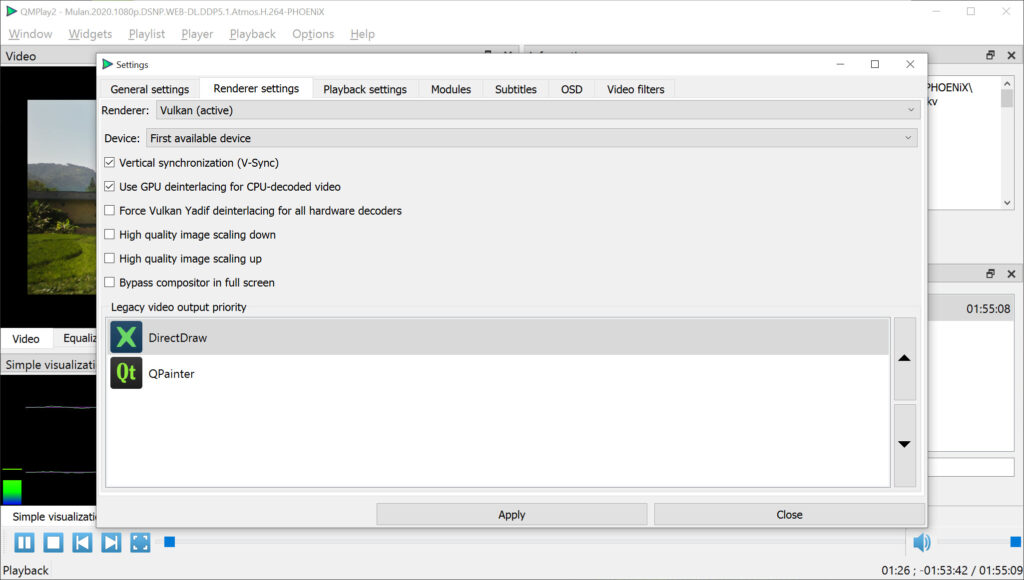Open the Subtitles settings tab
This screenshot has height=580, width=1024.
pyautogui.click(x=516, y=89)
